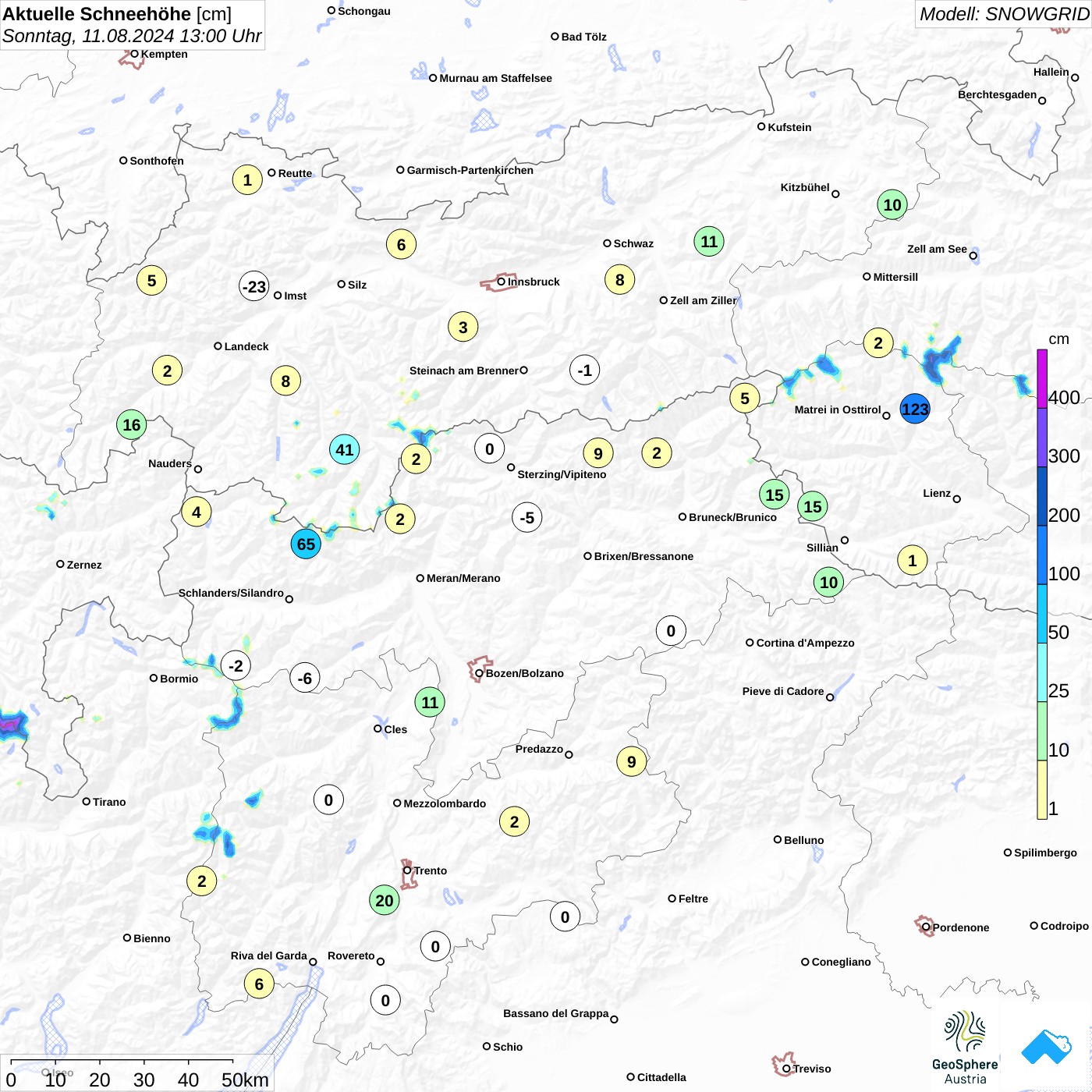1092x1092 pixels.
Task: Click the Zernez town label
Action: click(84, 565)
